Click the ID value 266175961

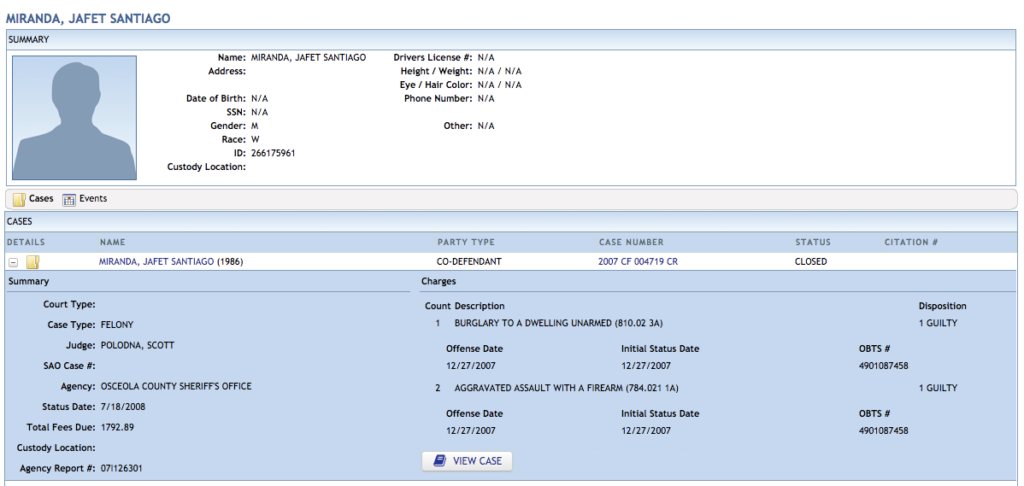273,153
